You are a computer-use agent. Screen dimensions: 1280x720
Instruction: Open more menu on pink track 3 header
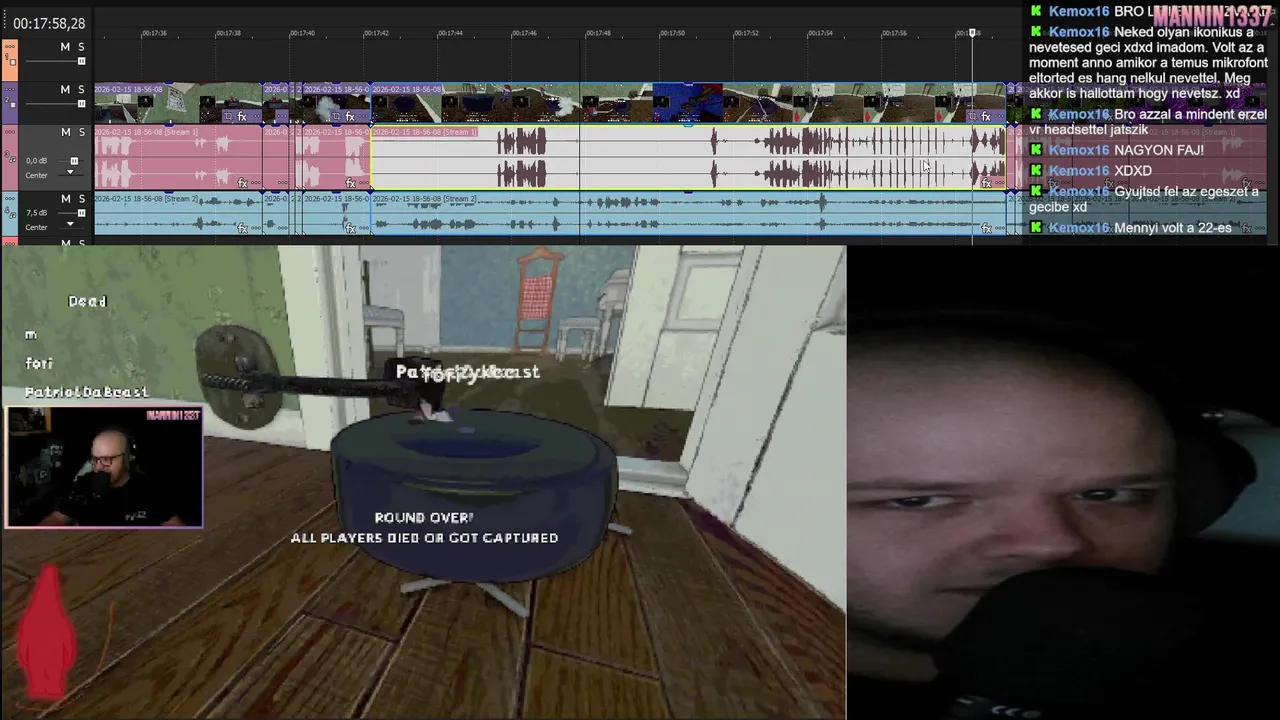coord(10,131)
